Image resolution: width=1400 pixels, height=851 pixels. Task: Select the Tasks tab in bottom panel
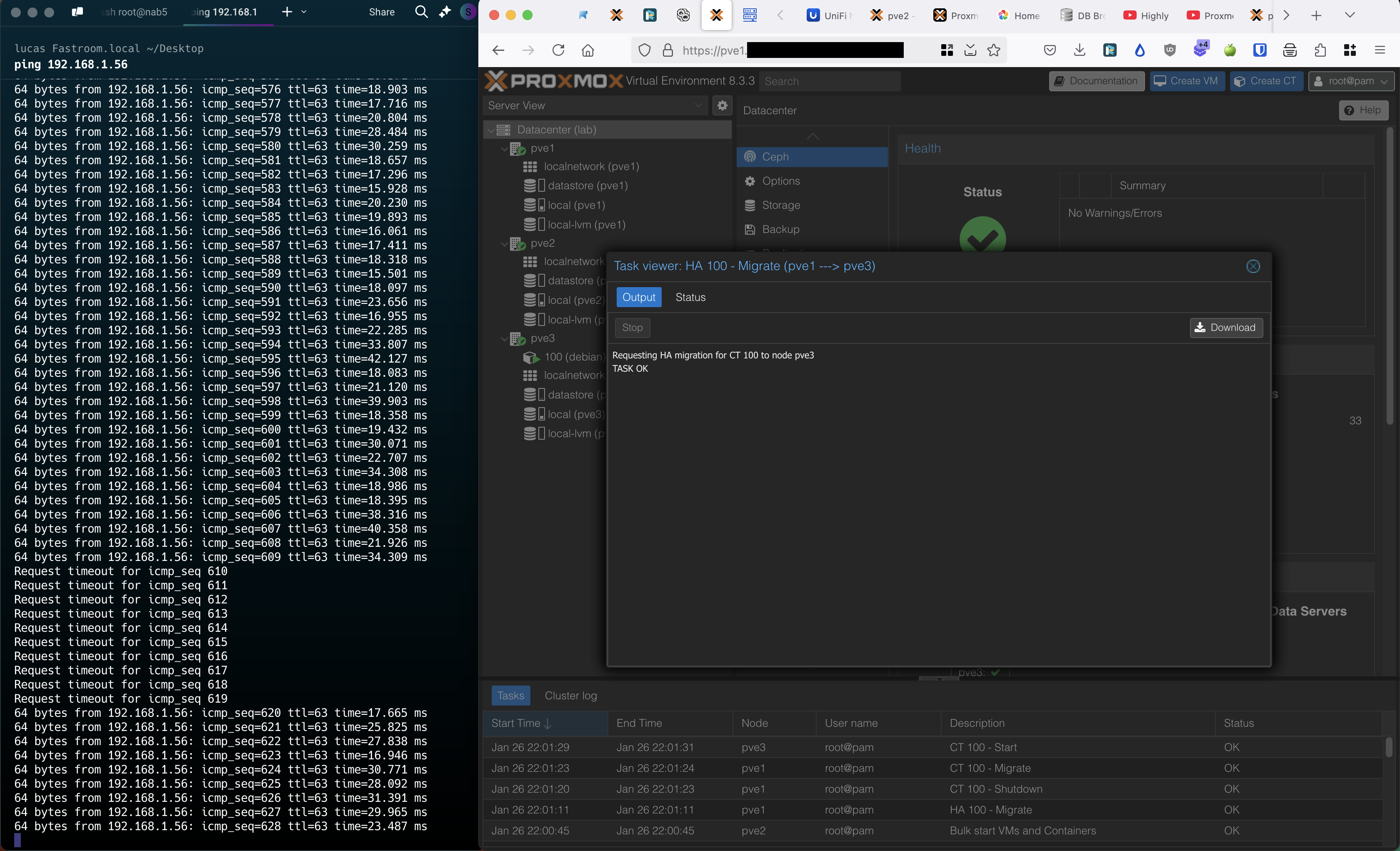510,695
